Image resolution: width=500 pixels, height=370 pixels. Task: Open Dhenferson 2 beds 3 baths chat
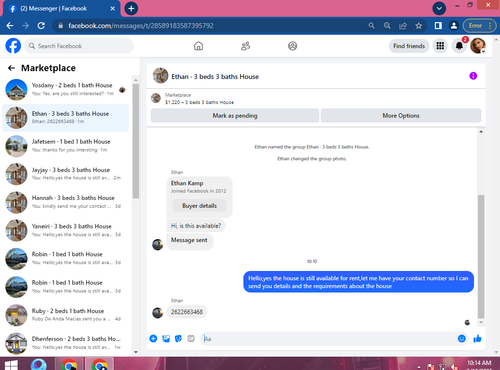click(65, 343)
